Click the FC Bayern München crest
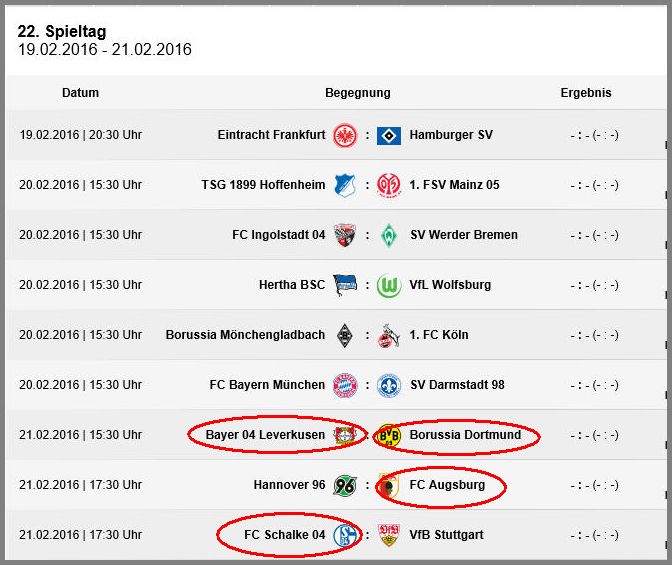The image size is (672, 565). (x=345, y=385)
